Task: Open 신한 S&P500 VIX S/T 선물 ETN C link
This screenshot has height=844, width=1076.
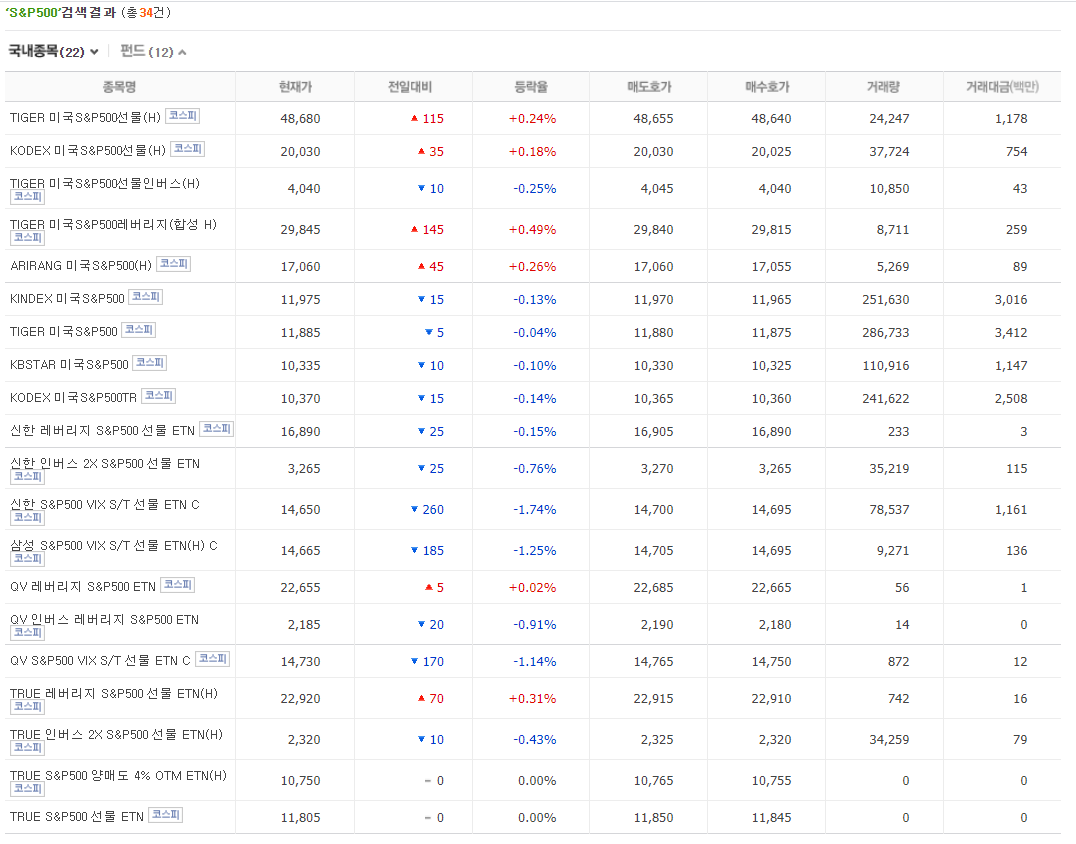Action: pyautogui.click(x=105, y=504)
